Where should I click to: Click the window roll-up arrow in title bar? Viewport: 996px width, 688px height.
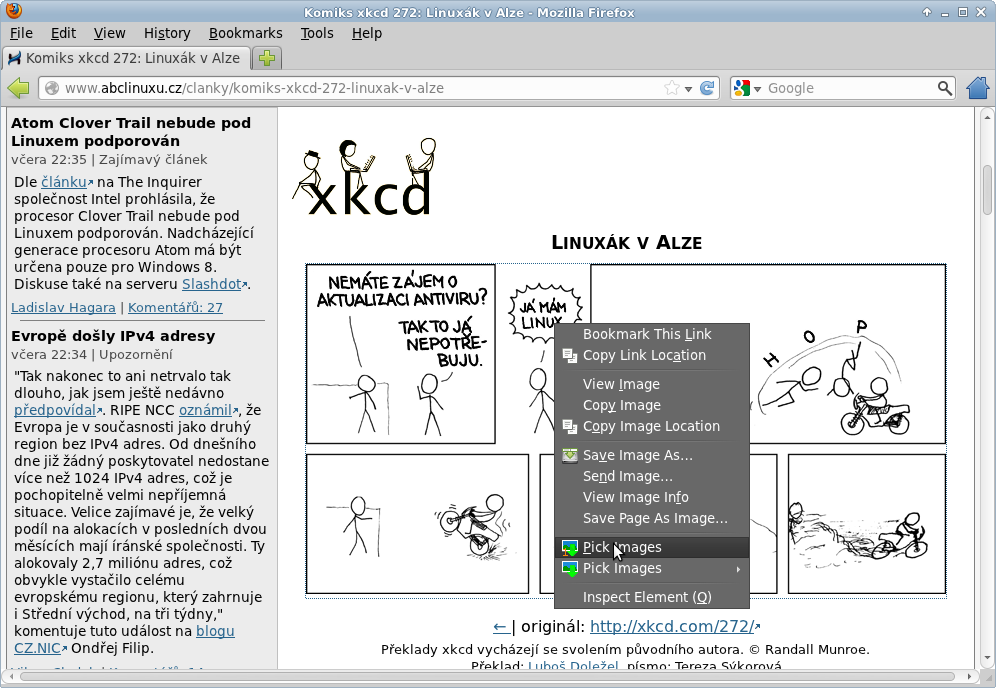(927, 12)
